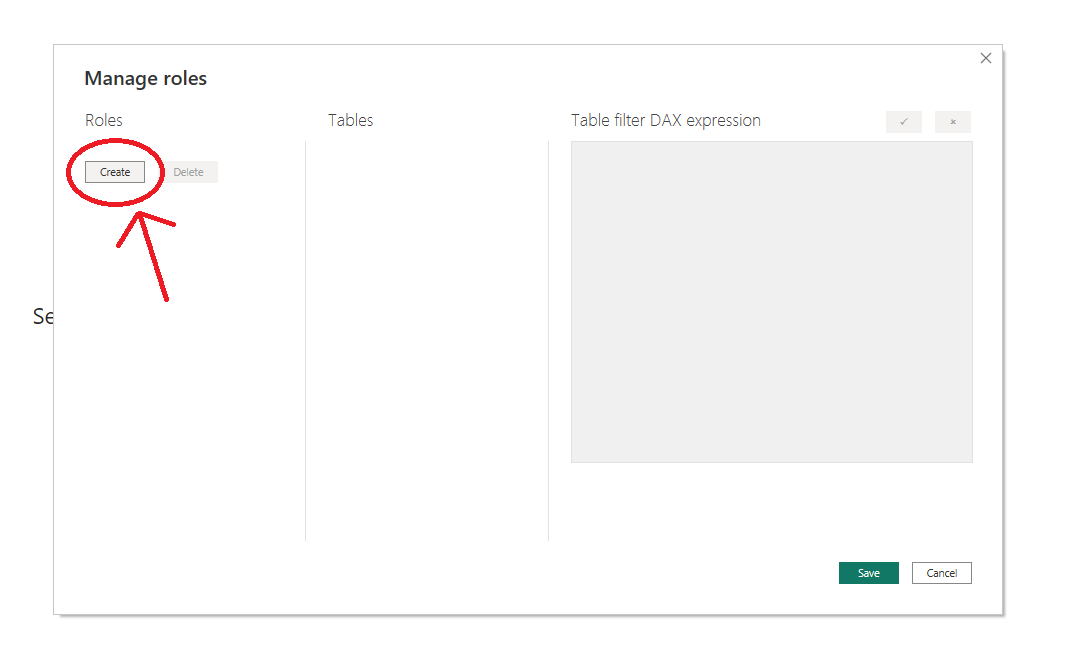
Task: Click the red-circled Create button icon area
Action: [113, 171]
